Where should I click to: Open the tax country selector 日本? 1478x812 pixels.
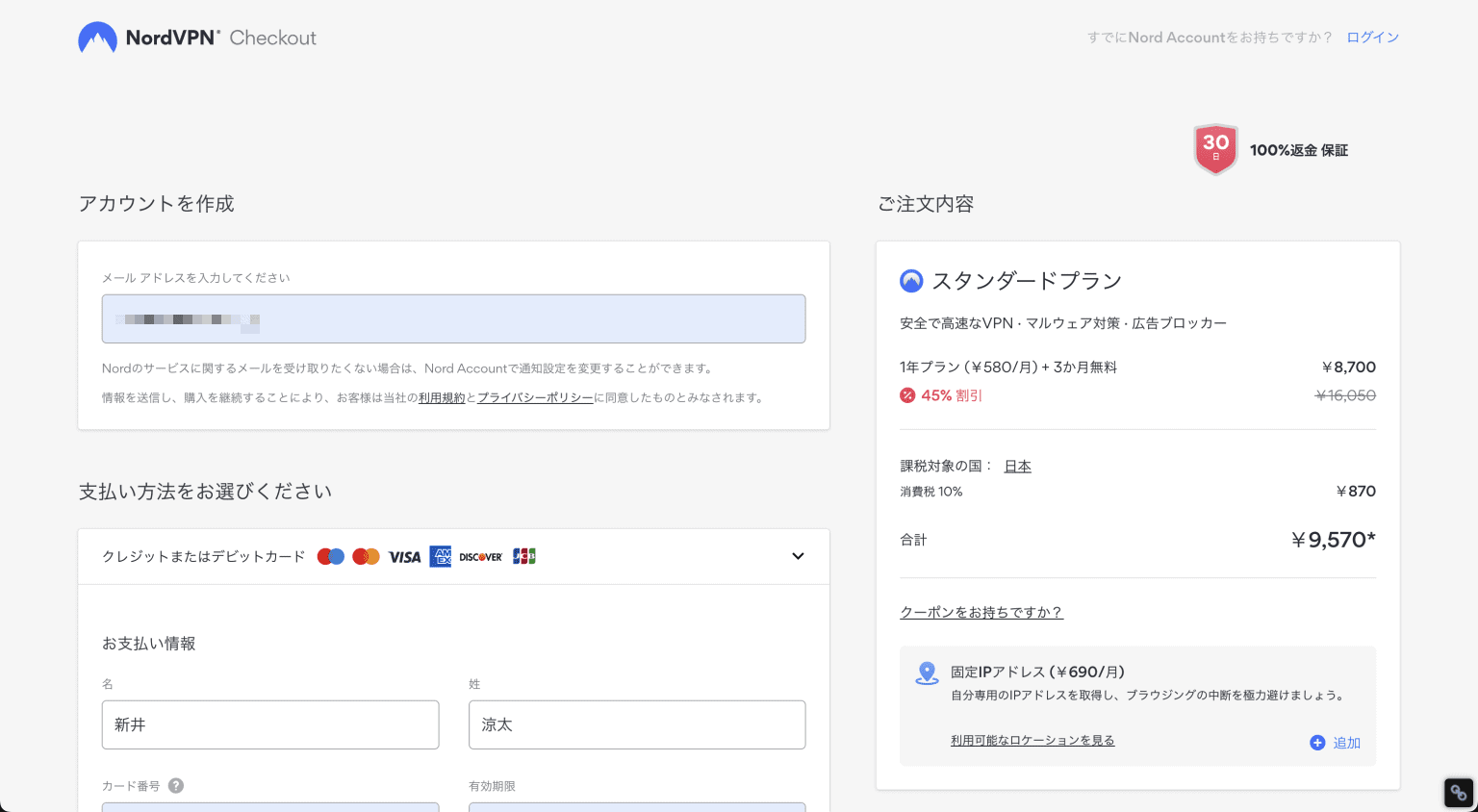(1017, 466)
